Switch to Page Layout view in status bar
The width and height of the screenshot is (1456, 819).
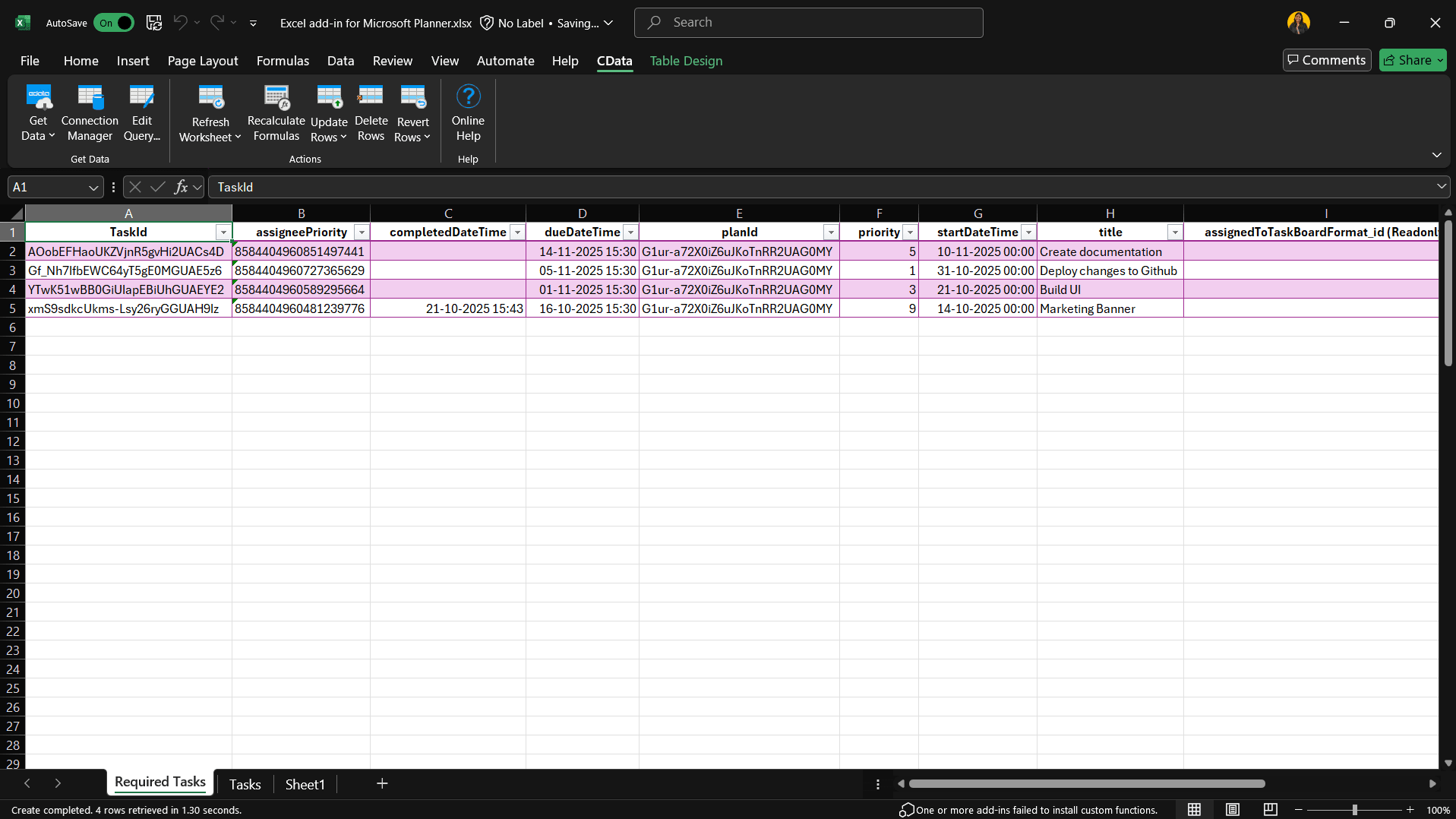pos(1233,810)
